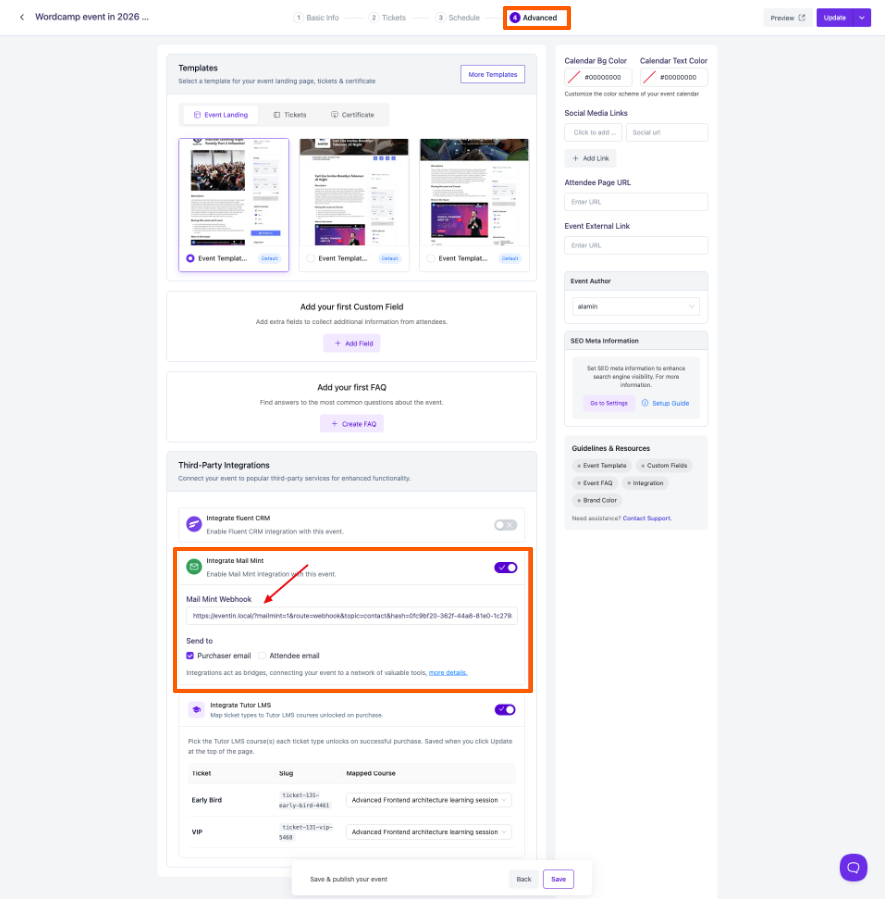
Task: Open Integration guideline tag
Action: click(645, 483)
